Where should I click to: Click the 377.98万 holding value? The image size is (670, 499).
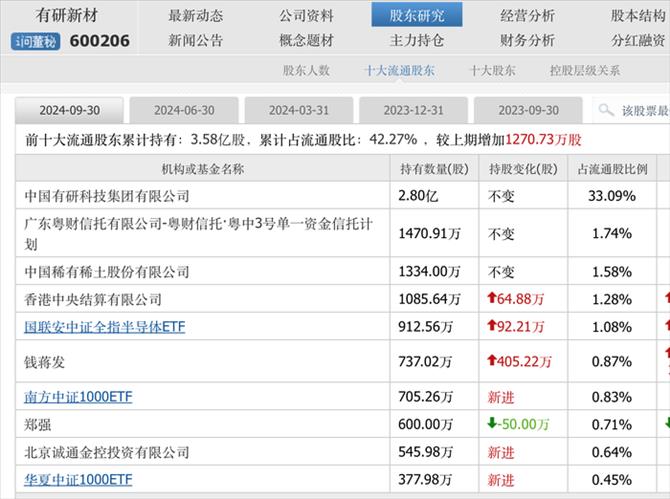pos(425,479)
